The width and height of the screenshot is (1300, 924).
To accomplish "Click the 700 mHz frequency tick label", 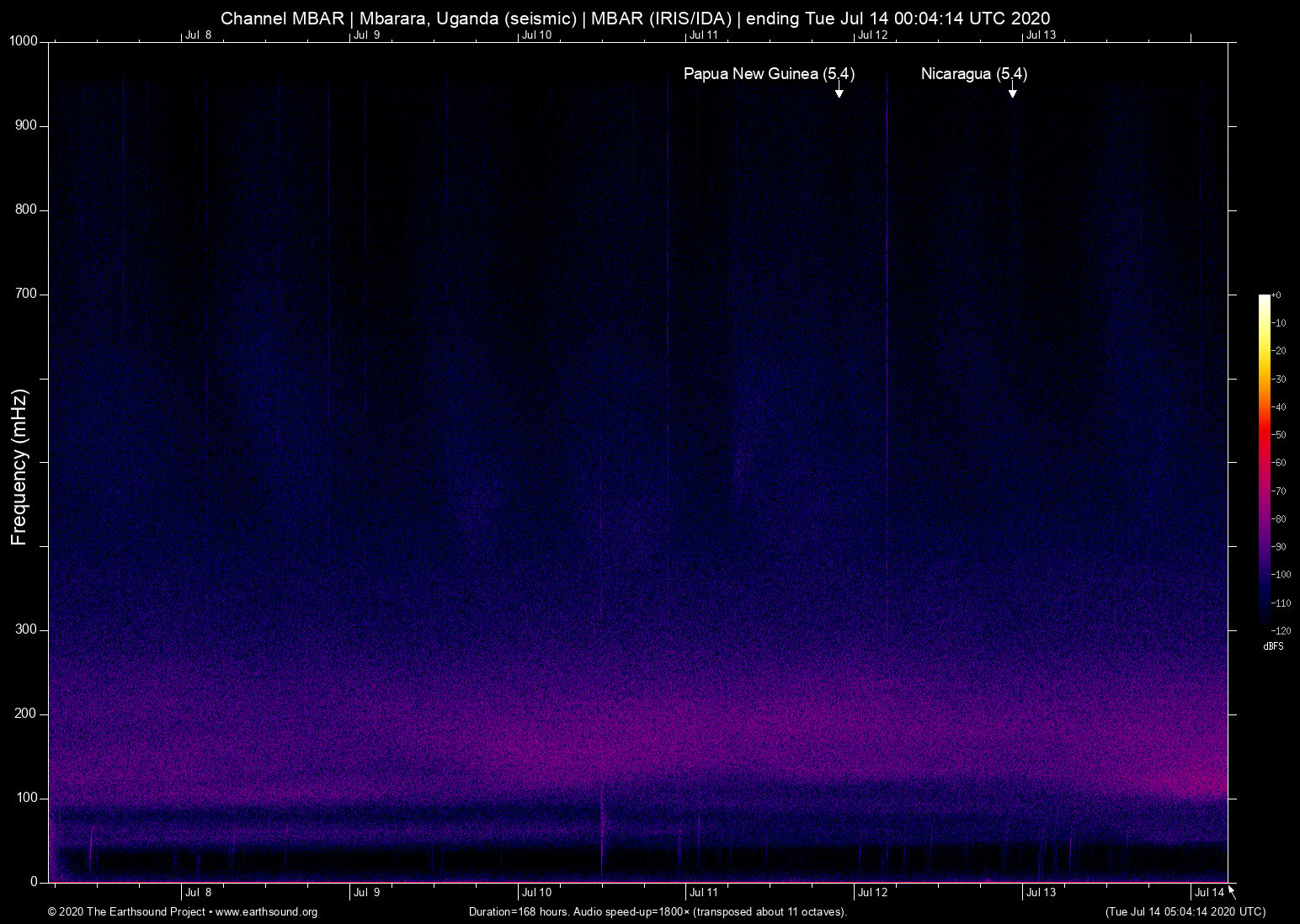I will (x=27, y=294).
